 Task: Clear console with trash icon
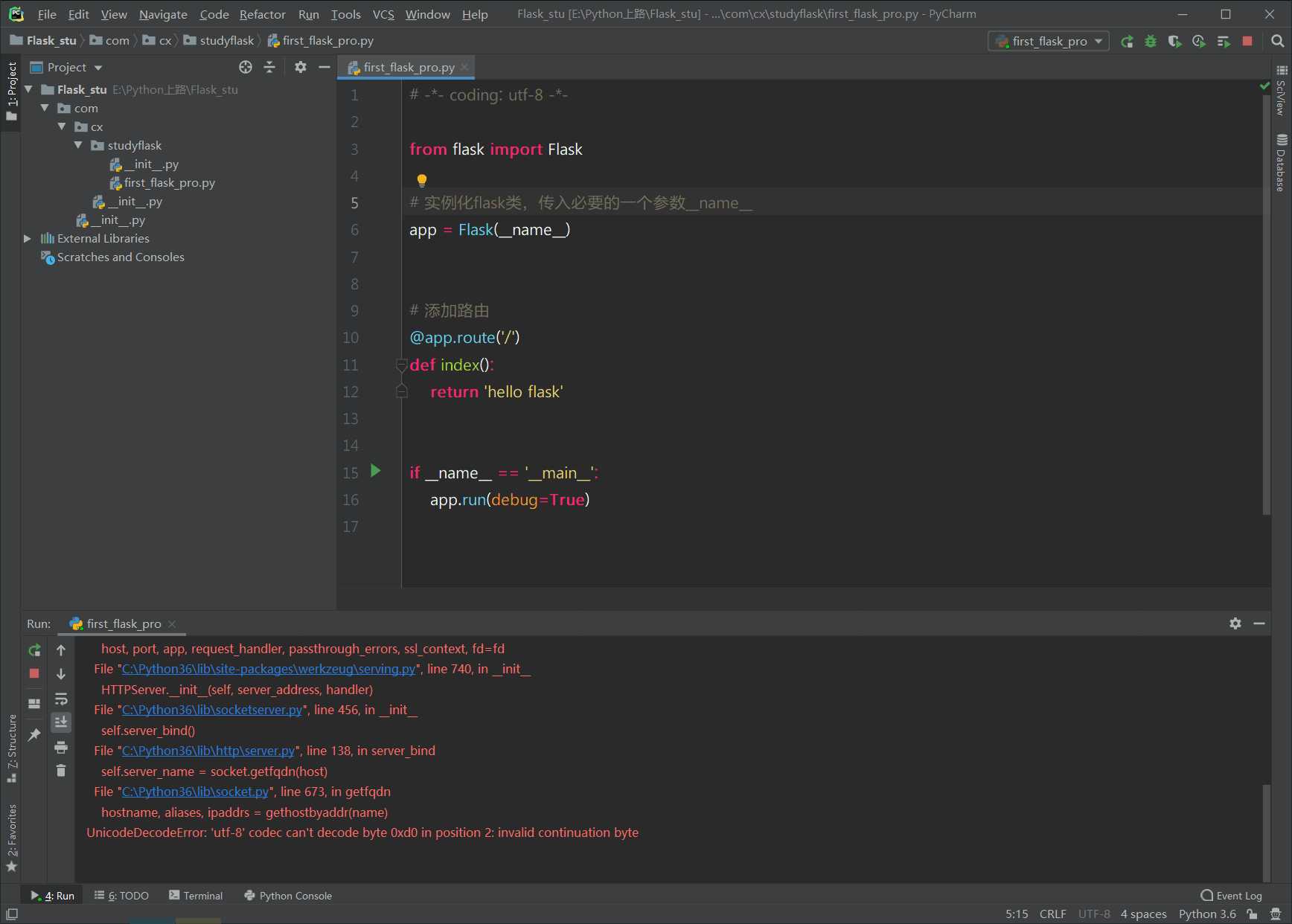coord(61,771)
